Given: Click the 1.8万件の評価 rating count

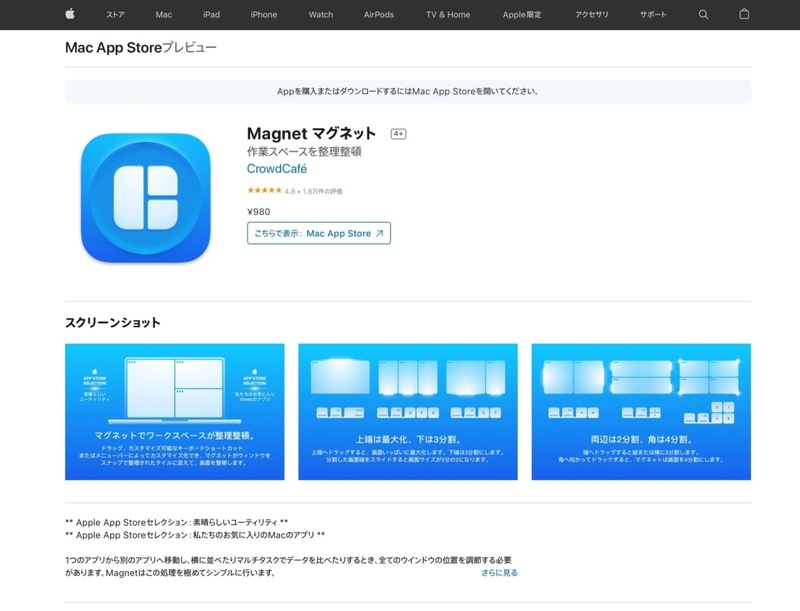Looking at the screenshot, I should (x=322, y=191).
